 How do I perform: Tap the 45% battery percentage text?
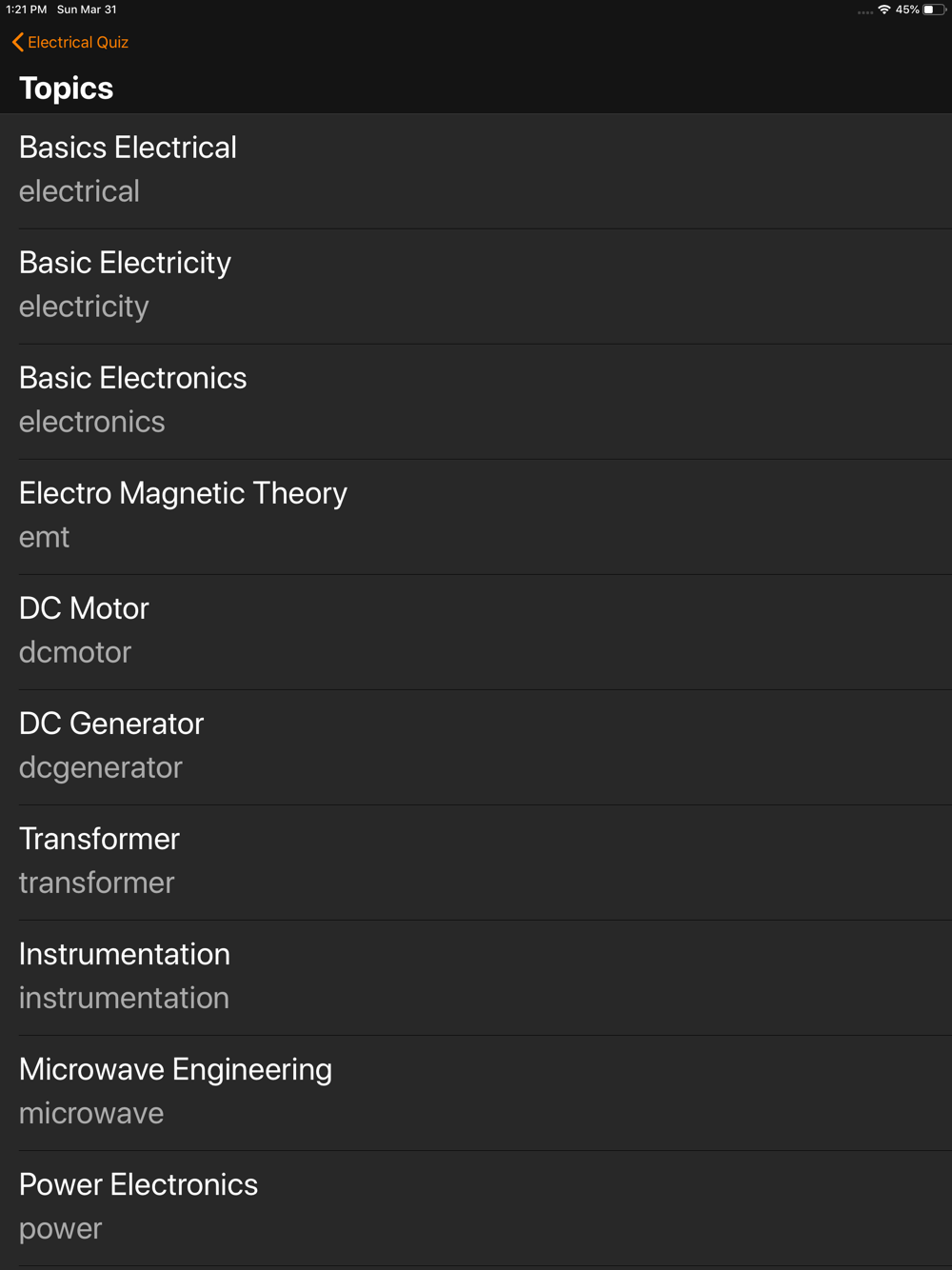907,10
